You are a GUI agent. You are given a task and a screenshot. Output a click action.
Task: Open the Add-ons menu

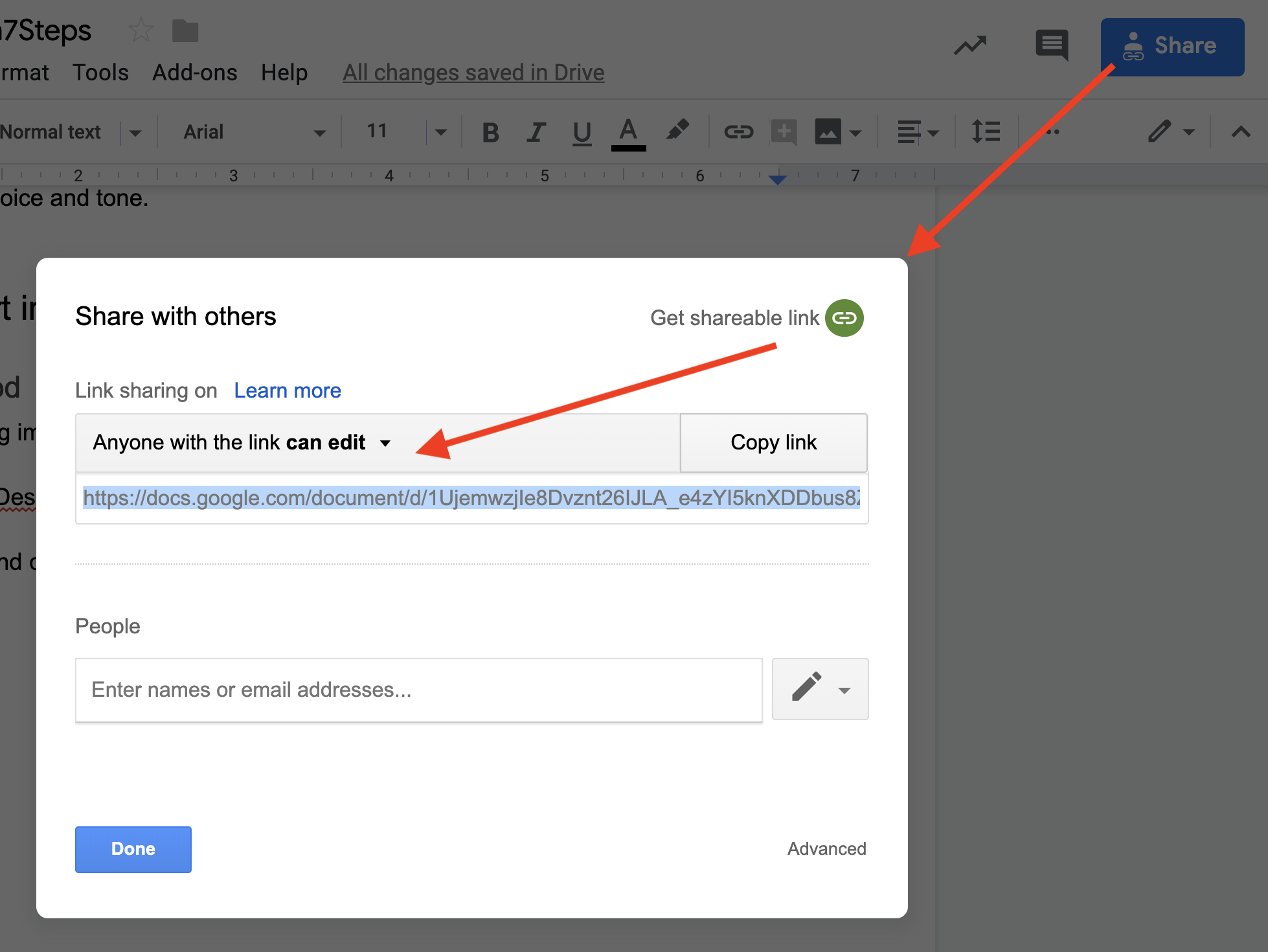[194, 73]
